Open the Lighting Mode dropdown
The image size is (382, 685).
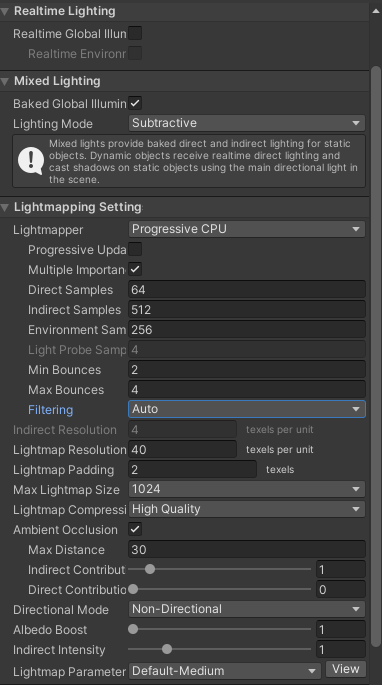pos(247,123)
